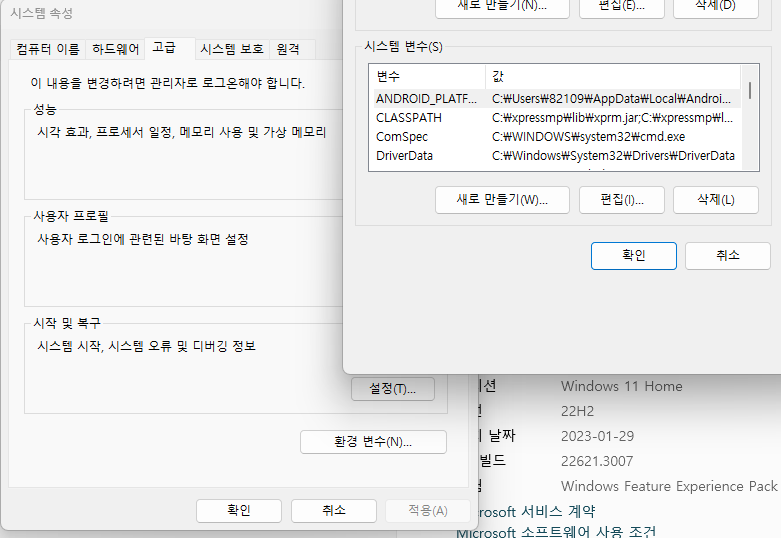Click 새로 만들기(W)... for system variables
Image resolution: width=781 pixels, height=538 pixels.
point(502,200)
